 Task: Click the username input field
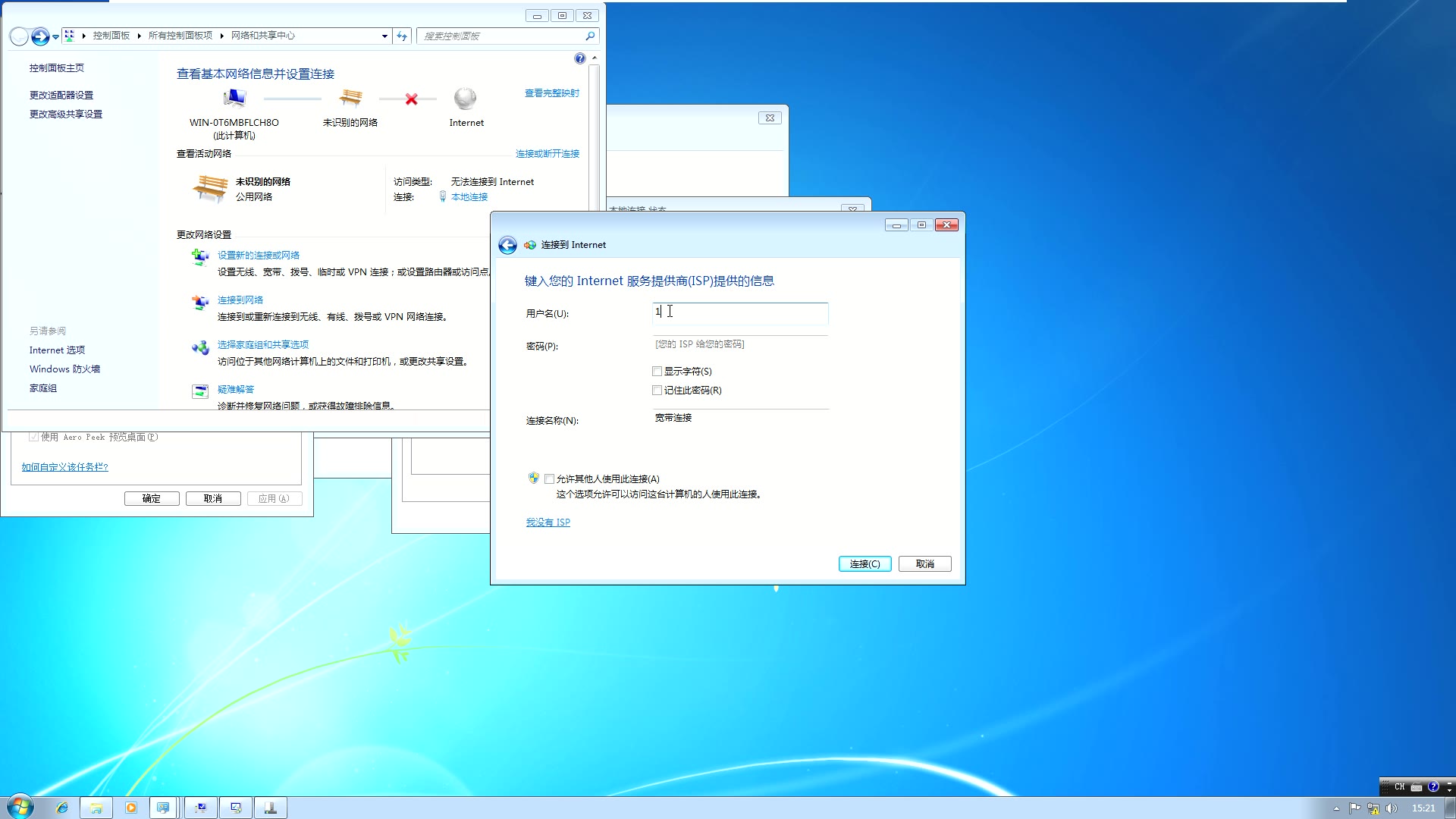tap(740, 312)
